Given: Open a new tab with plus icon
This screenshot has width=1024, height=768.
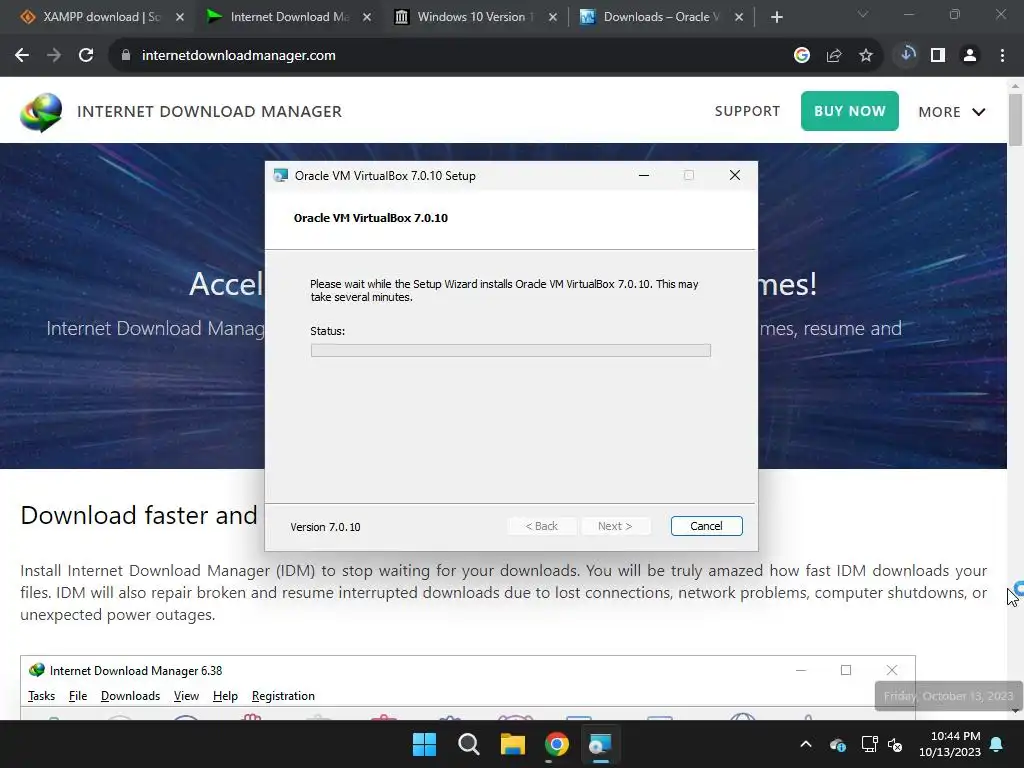Looking at the screenshot, I should point(776,17).
